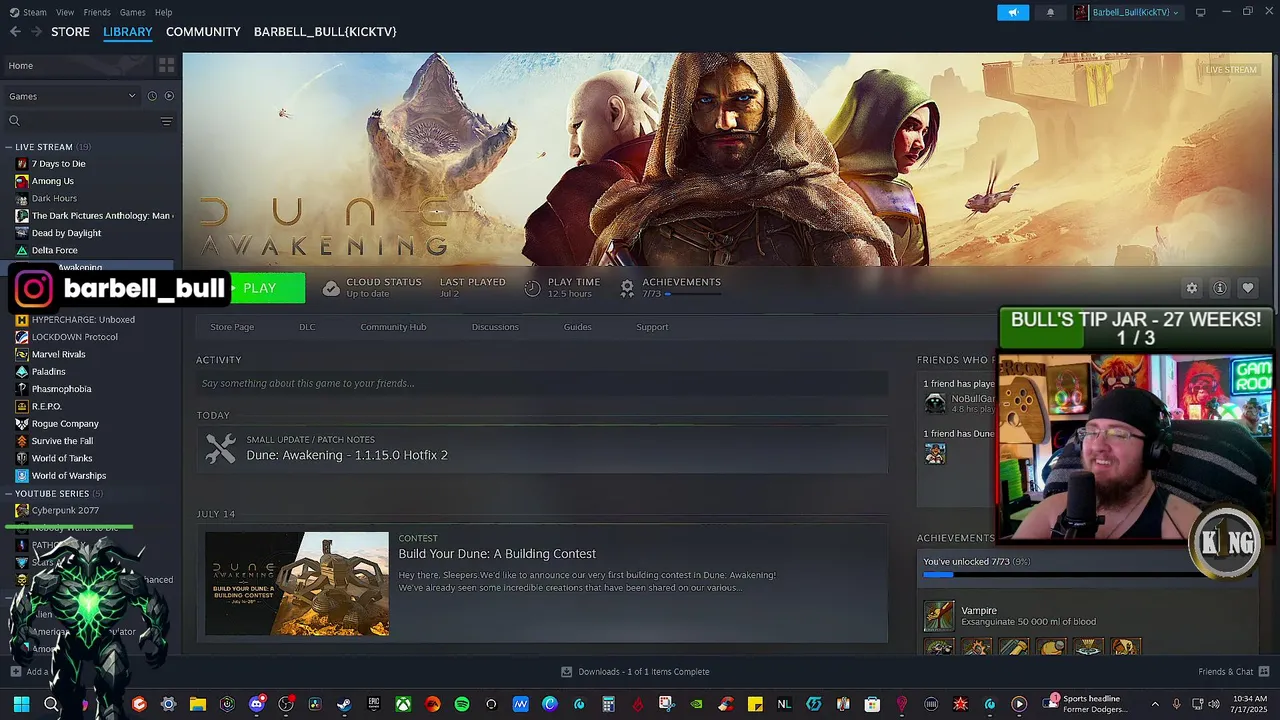1280x720 pixels.
Task: Open Friends & Chat
Action: coord(1234,672)
